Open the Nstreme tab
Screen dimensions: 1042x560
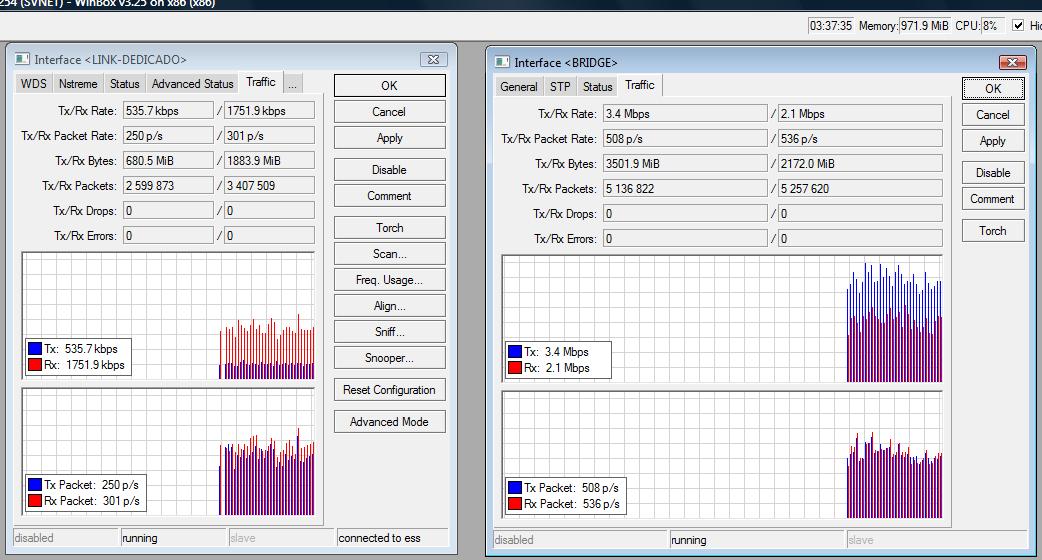point(78,84)
